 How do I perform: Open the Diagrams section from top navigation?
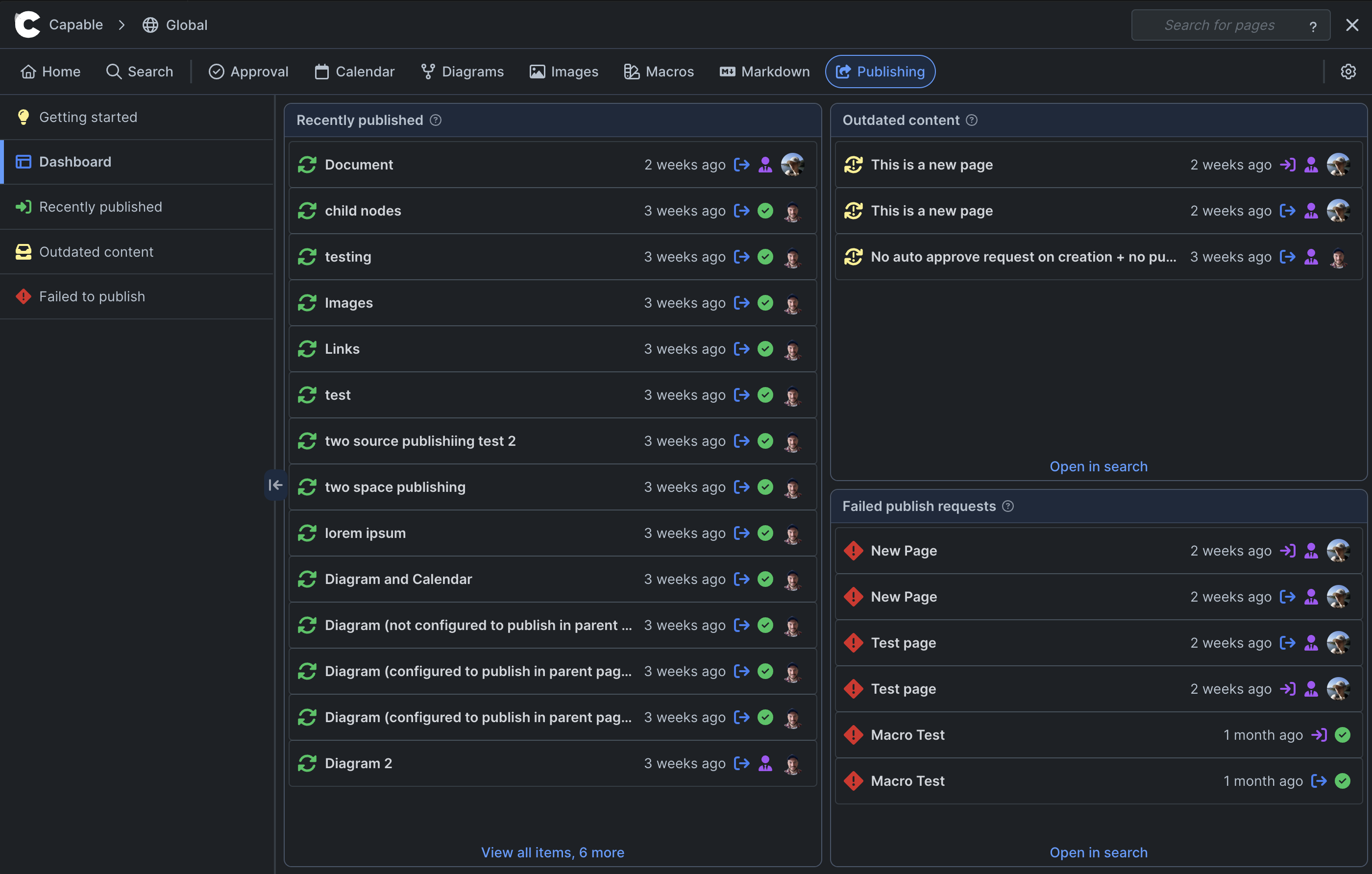pyautogui.click(x=462, y=71)
